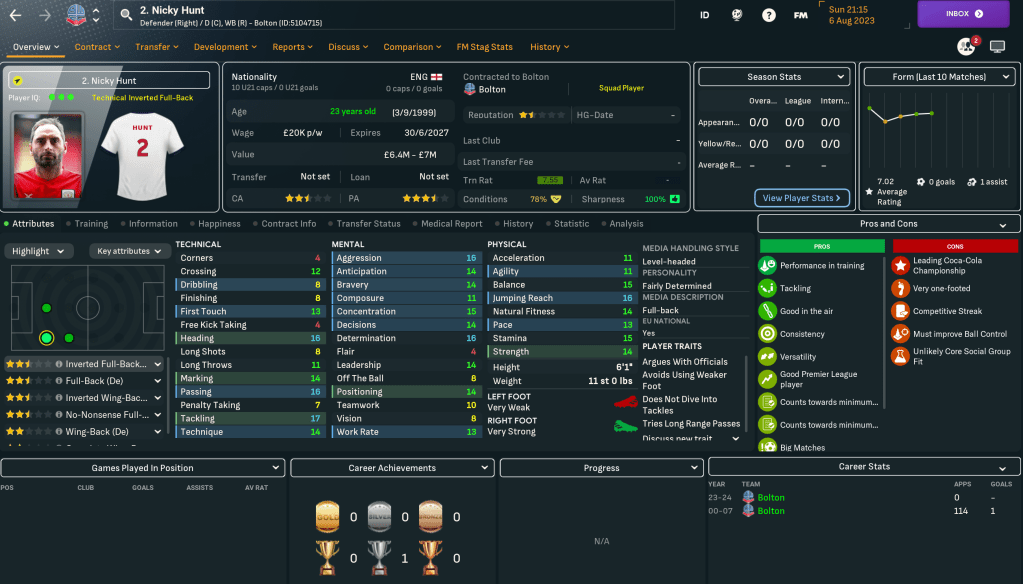The width and height of the screenshot is (1023, 584).
Task: Click the FM logo icon
Action: click(x=801, y=15)
